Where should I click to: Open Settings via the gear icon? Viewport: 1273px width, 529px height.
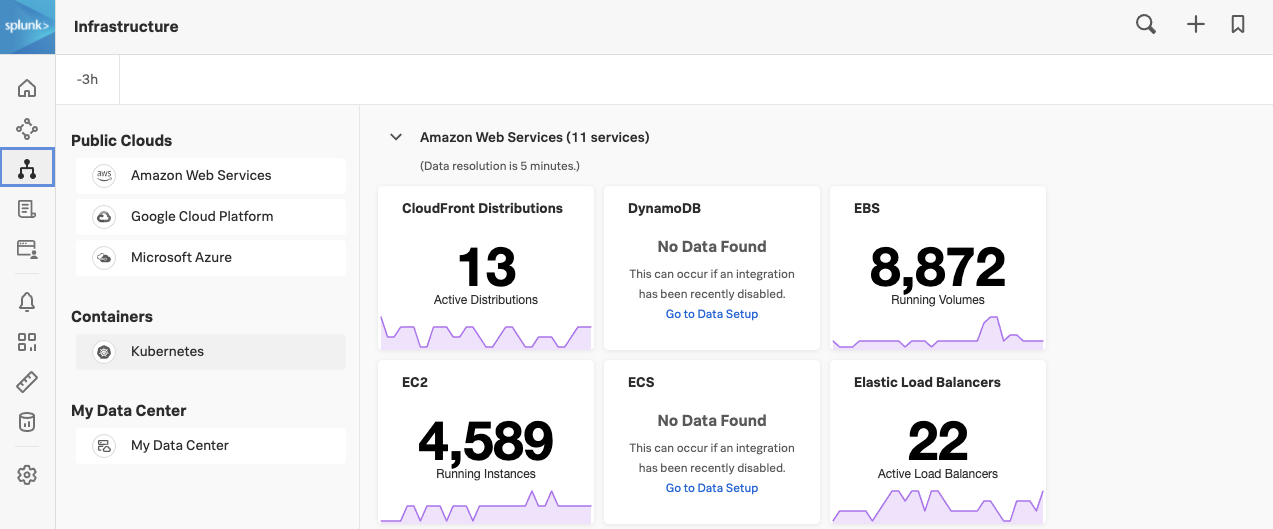click(x=27, y=475)
